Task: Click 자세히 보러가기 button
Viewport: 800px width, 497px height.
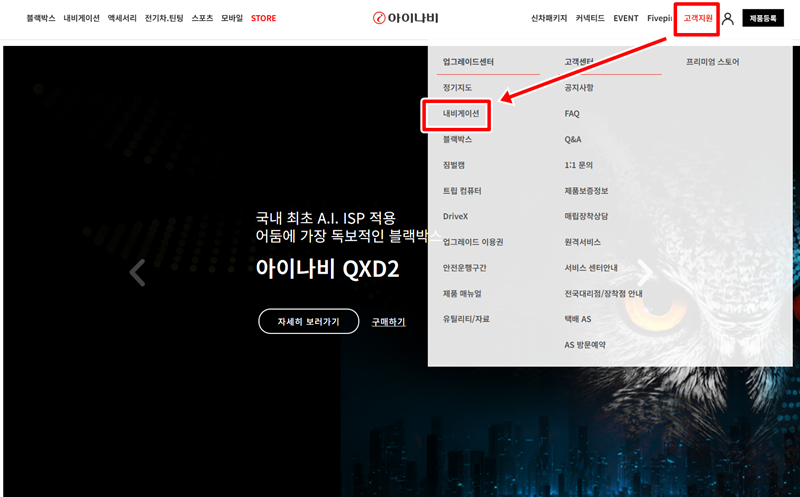Action: click(x=308, y=321)
